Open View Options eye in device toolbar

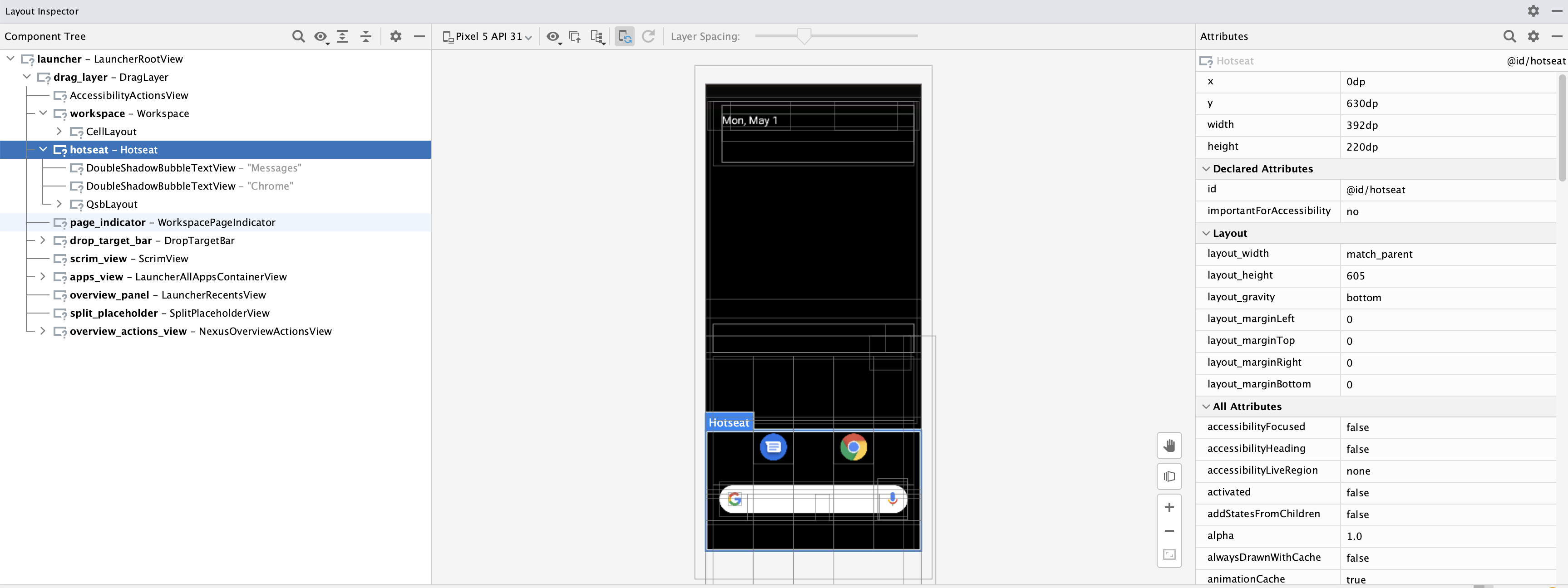point(552,36)
